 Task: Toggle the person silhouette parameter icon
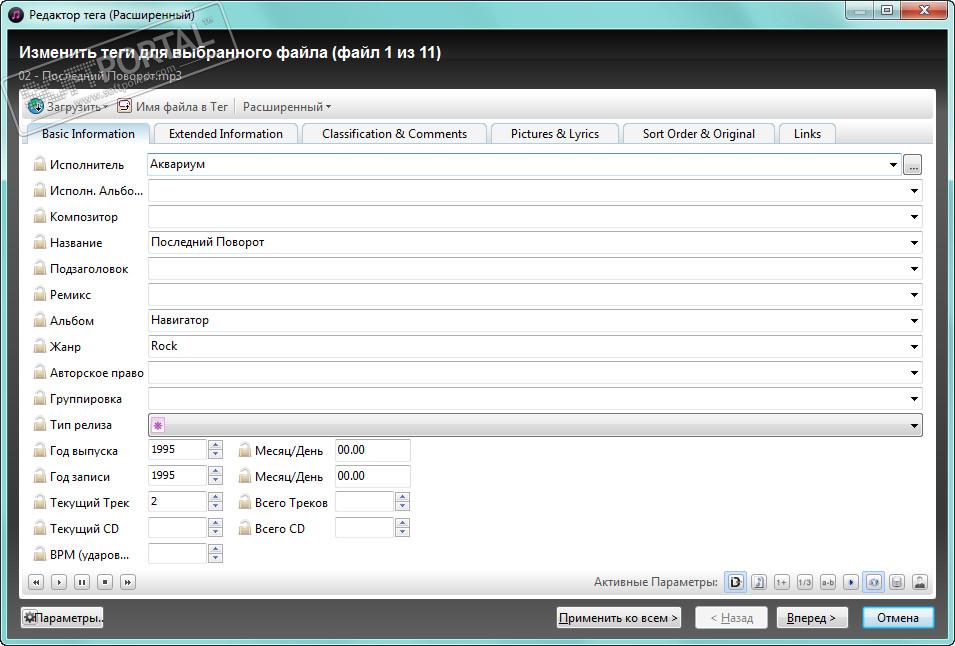click(x=920, y=582)
